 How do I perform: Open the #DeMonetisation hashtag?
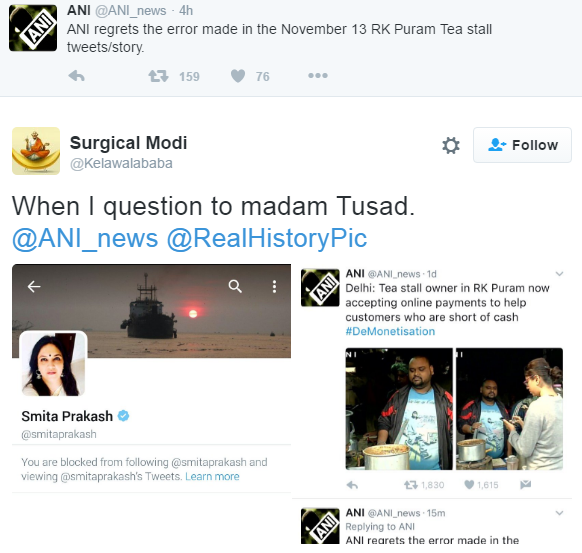(390, 331)
